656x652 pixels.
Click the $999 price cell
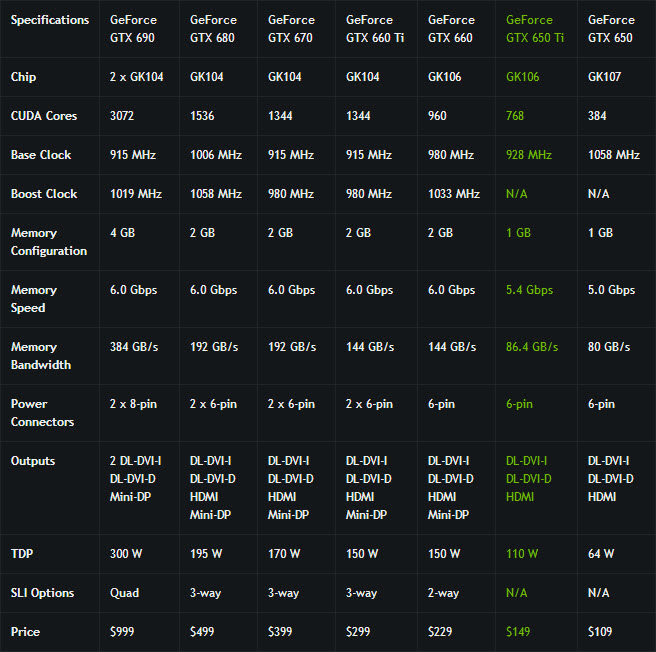(122, 631)
